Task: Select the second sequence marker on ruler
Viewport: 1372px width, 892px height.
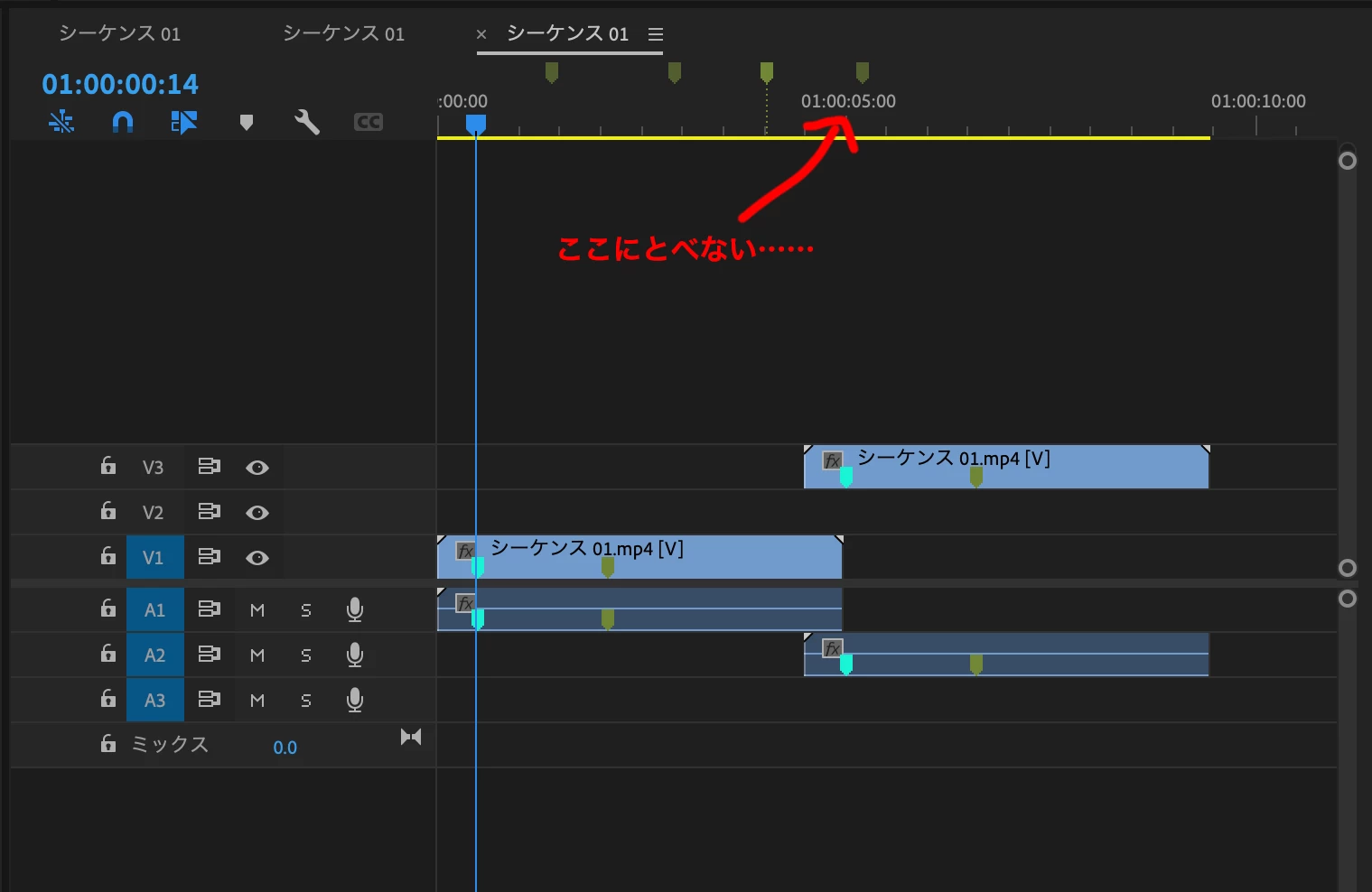Action: click(675, 72)
